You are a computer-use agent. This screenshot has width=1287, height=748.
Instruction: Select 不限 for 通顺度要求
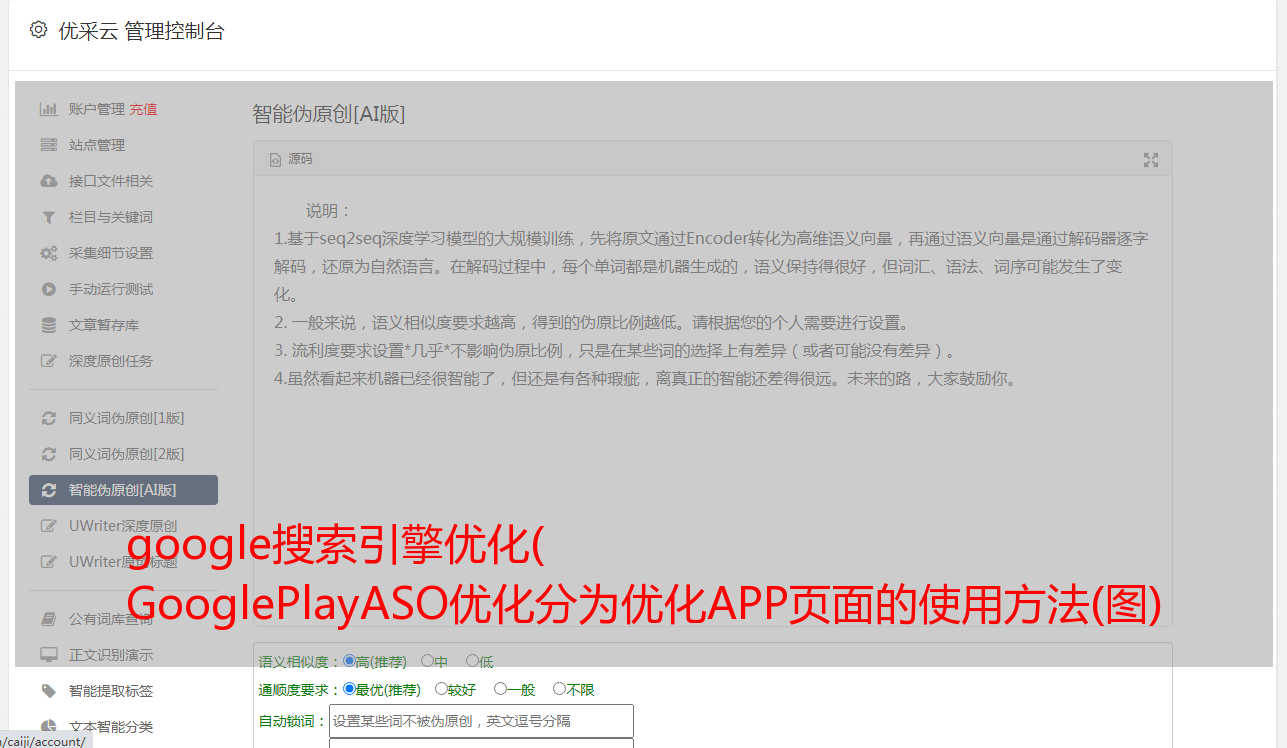point(559,689)
